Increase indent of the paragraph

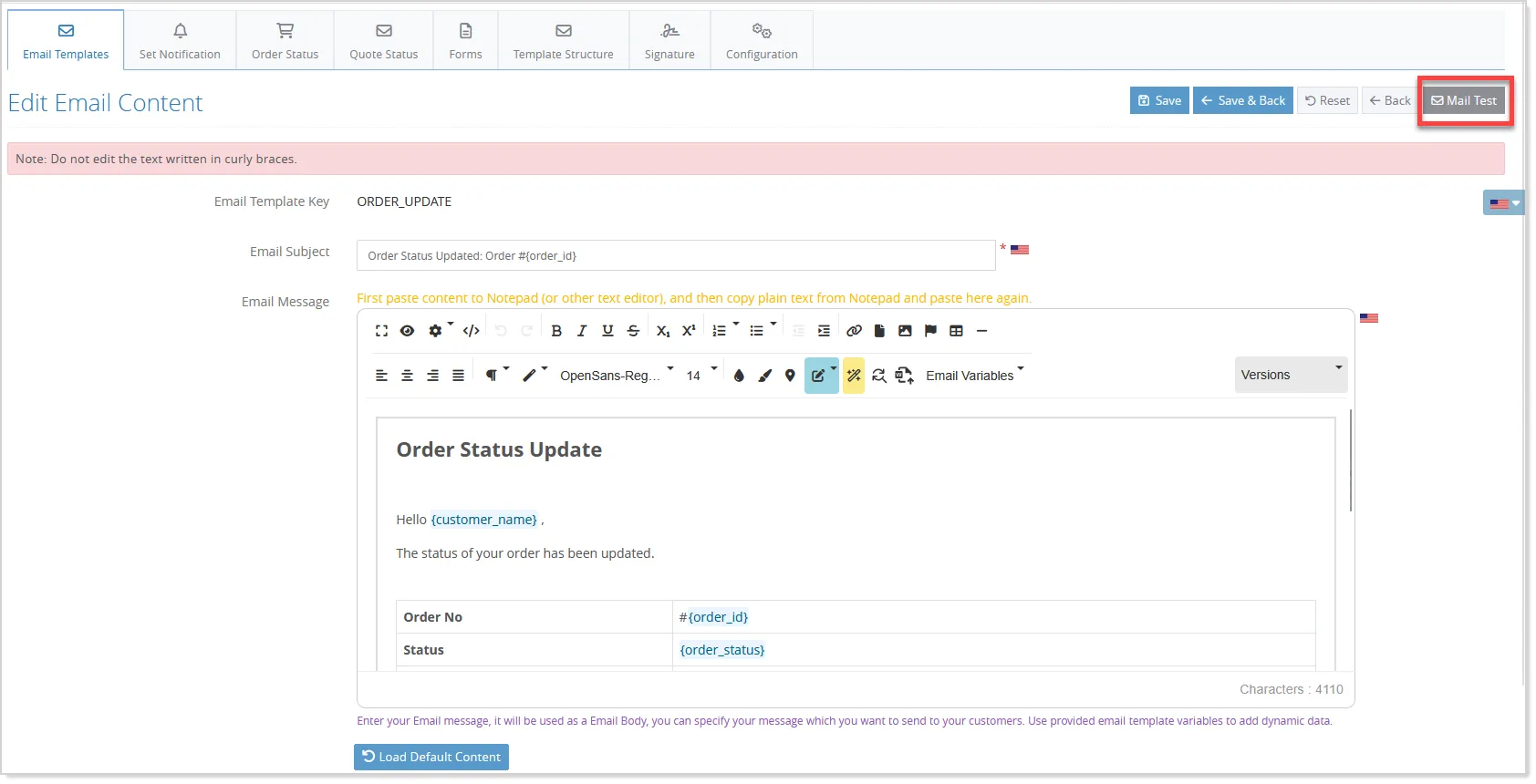(824, 331)
